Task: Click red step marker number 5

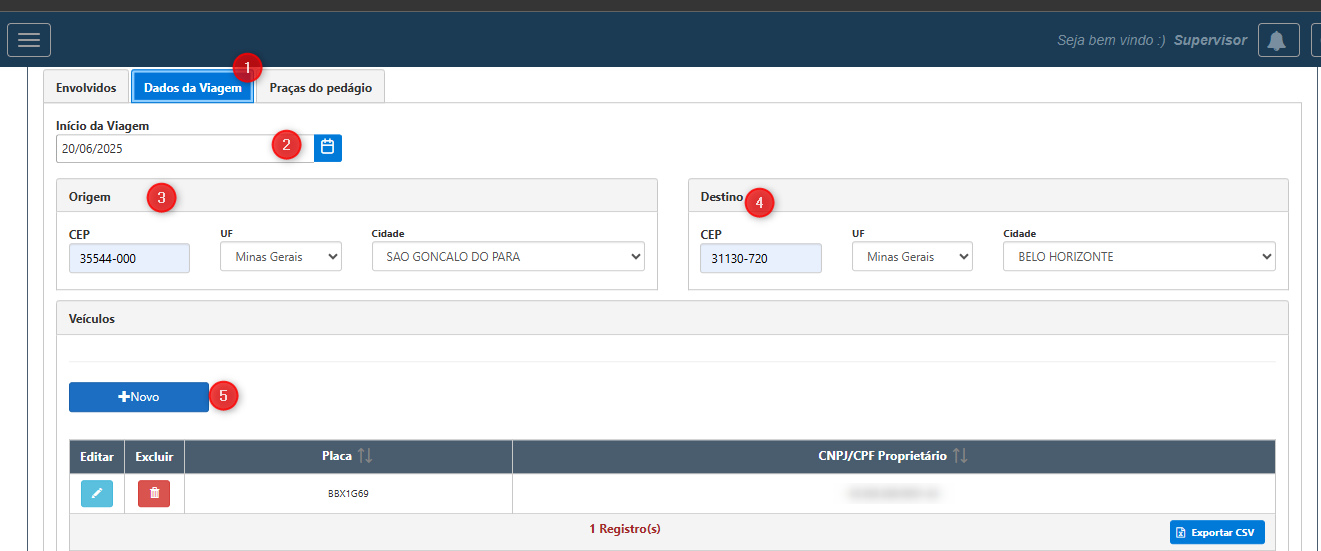Action: [223, 396]
